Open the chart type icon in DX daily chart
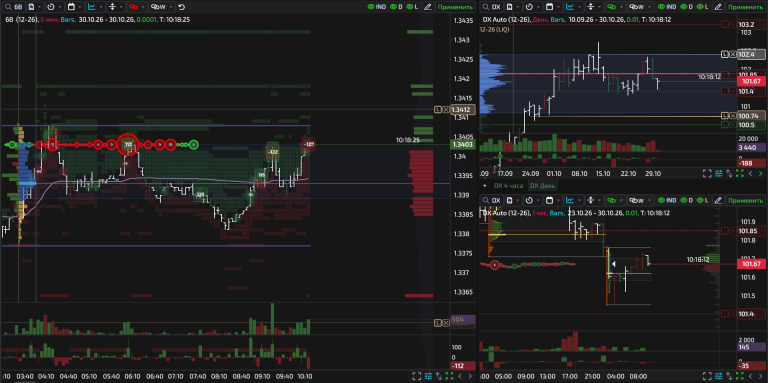 pyautogui.click(x=570, y=7)
